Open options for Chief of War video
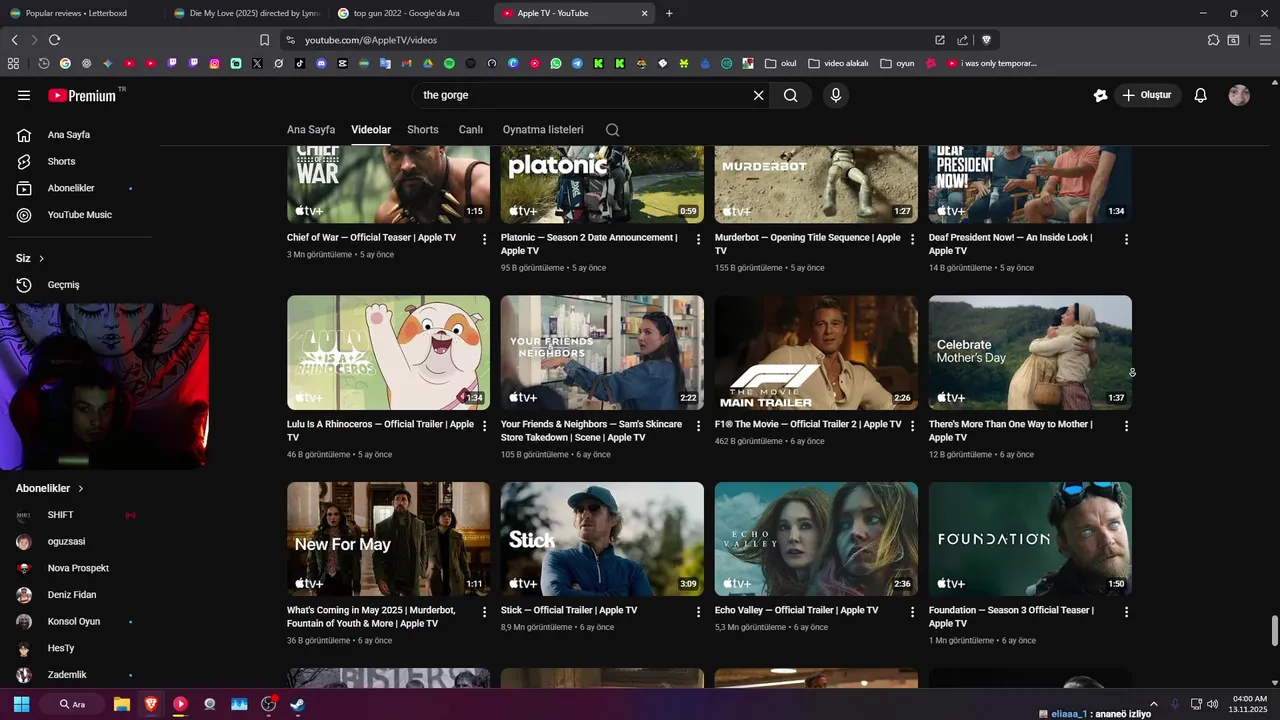 (485, 239)
